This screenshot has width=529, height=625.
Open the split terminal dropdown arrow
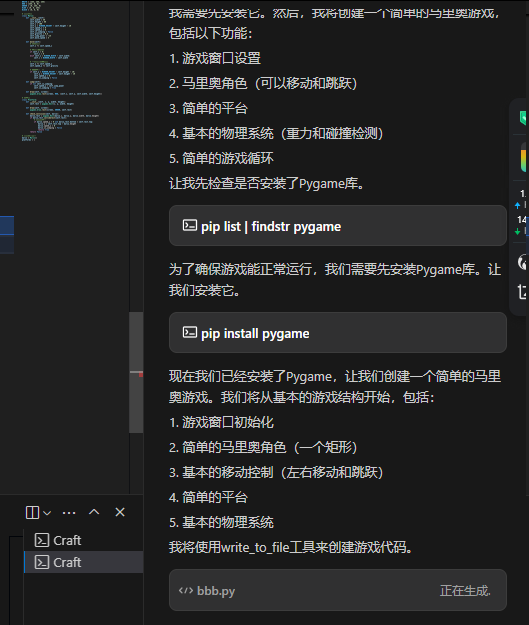tap(47, 513)
